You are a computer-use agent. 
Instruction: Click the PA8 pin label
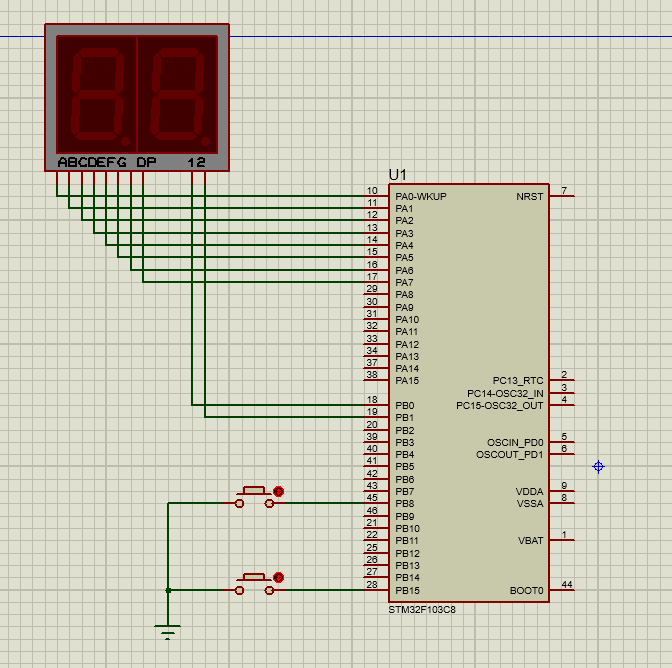pyautogui.click(x=404, y=295)
